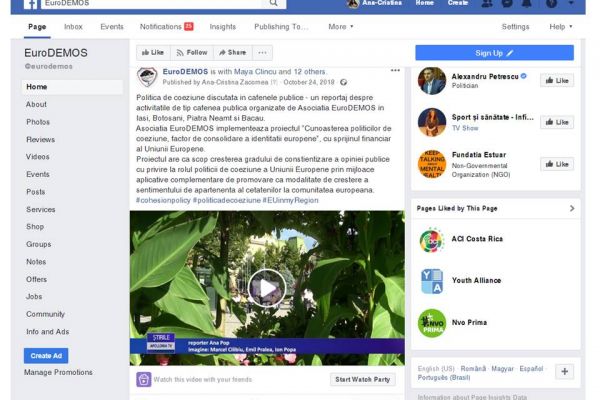Switch language to Română
The image size is (600, 400).
pyautogui.click(x=473, y=369)
